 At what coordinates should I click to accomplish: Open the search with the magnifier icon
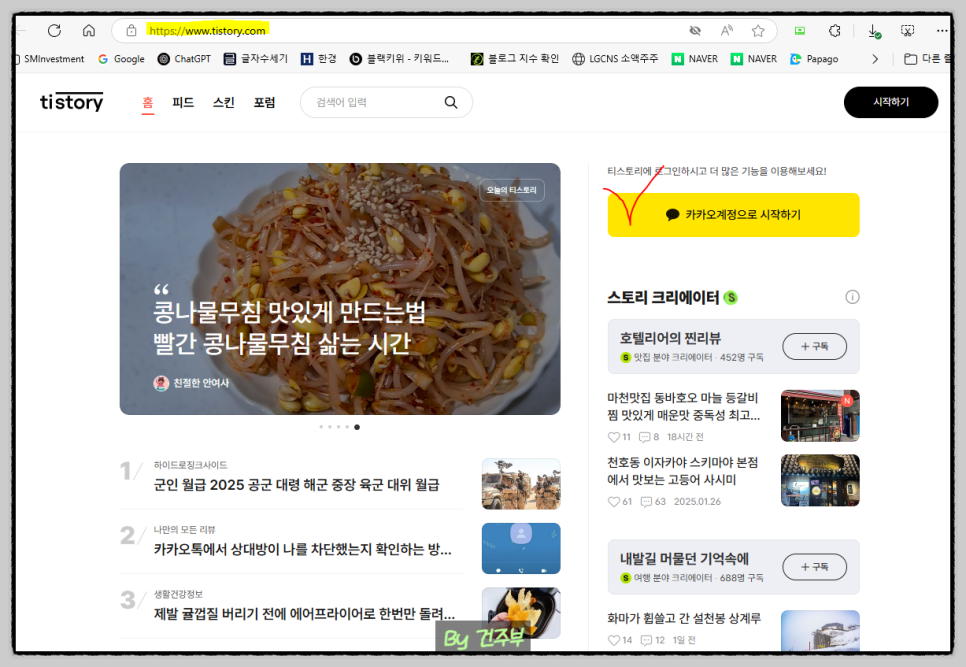[x=451, y=102]
